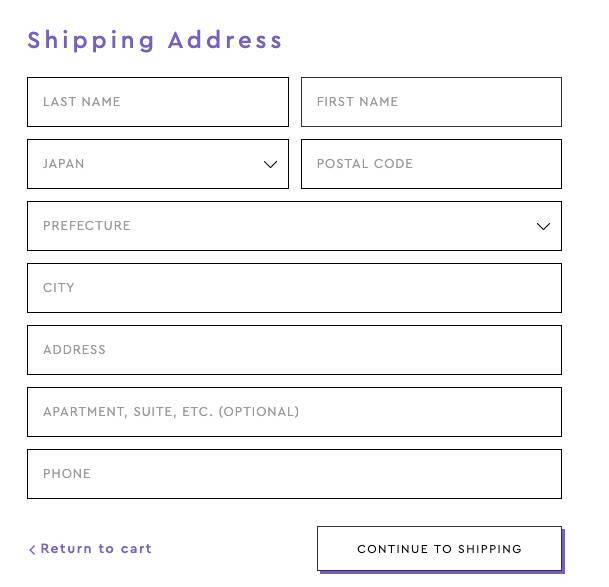Select the Phone number field
The width and height of the screenshot is (609, 587).
294,474
